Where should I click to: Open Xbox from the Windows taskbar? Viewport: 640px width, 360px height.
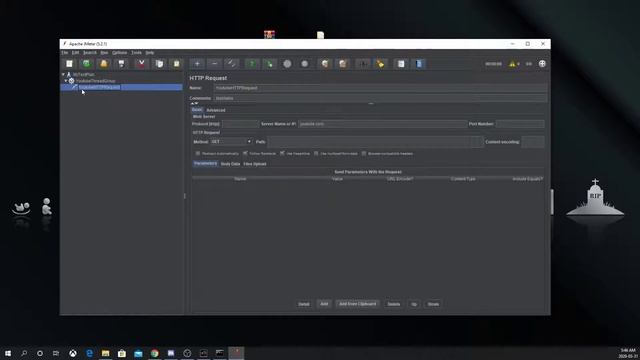pyautogui.click(x=73, y=353)
